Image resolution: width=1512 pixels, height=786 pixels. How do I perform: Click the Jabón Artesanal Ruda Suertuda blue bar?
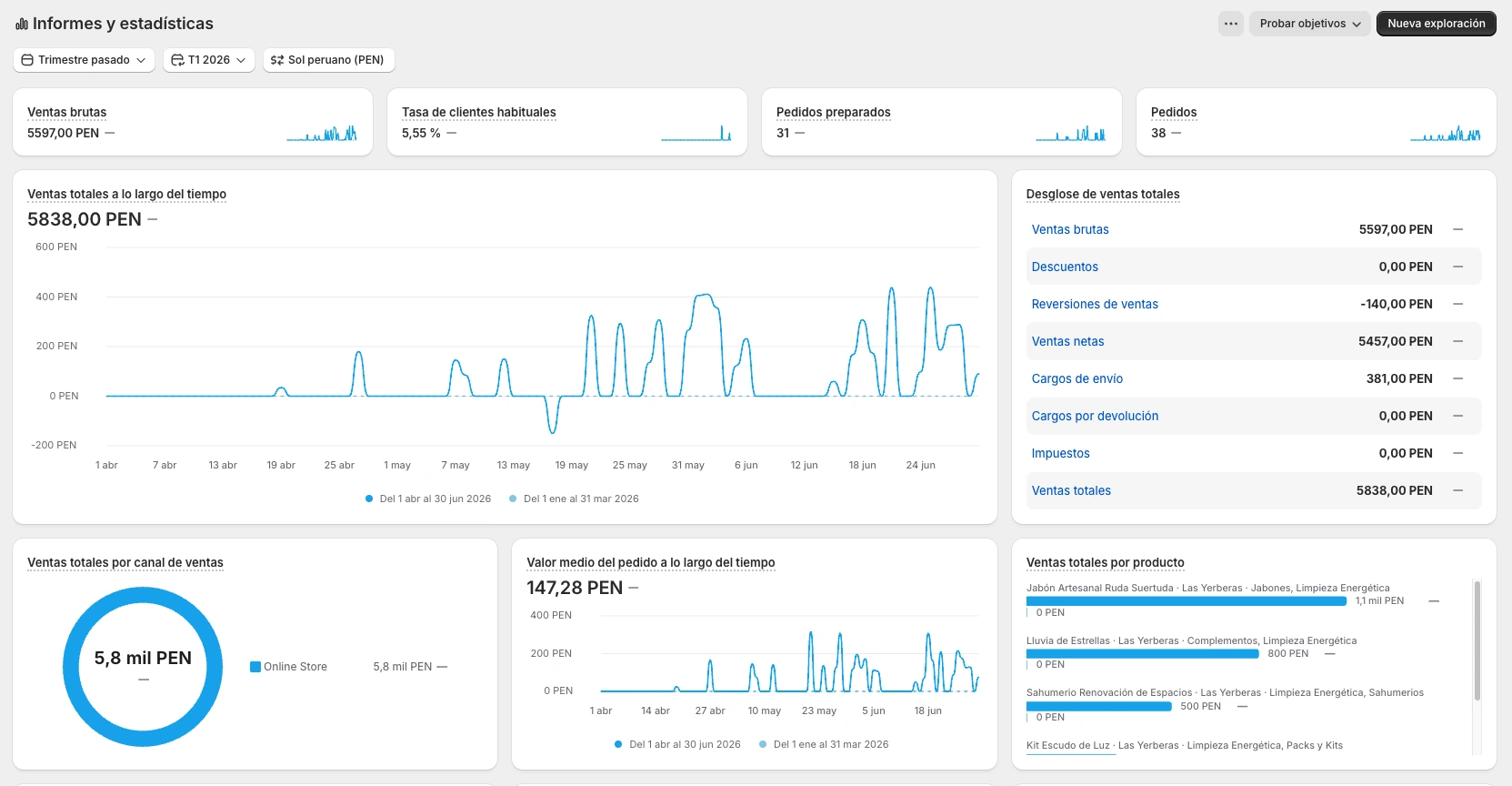pos(1187,601)
